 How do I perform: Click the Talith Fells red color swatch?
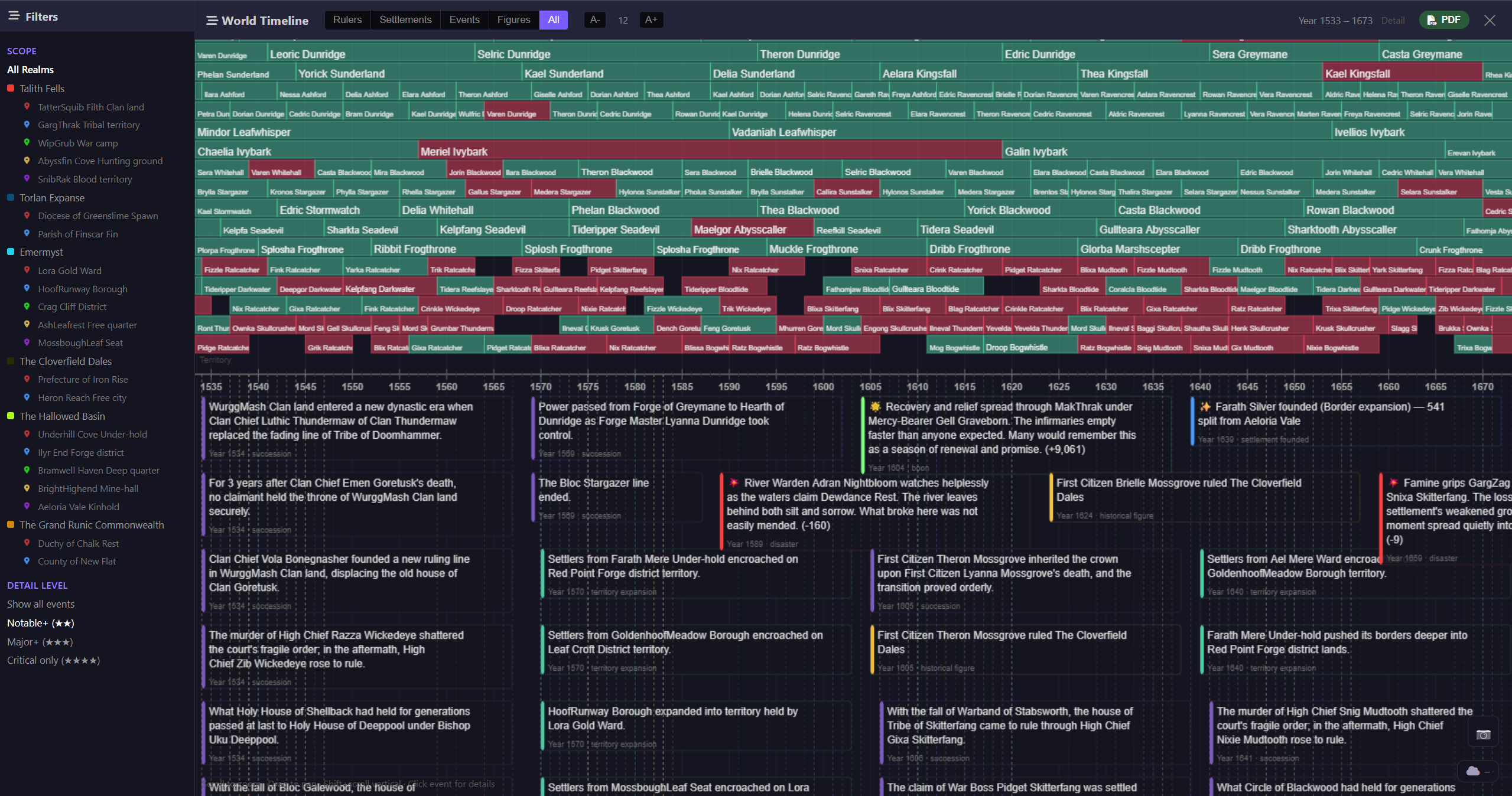coord(11,88)
